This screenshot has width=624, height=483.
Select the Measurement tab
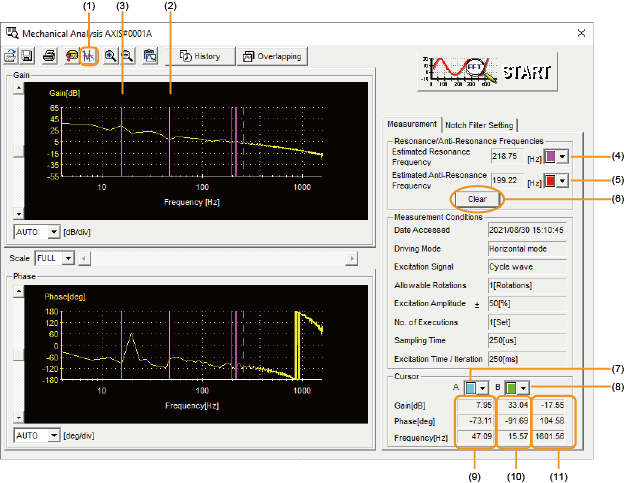coord(412,125)
